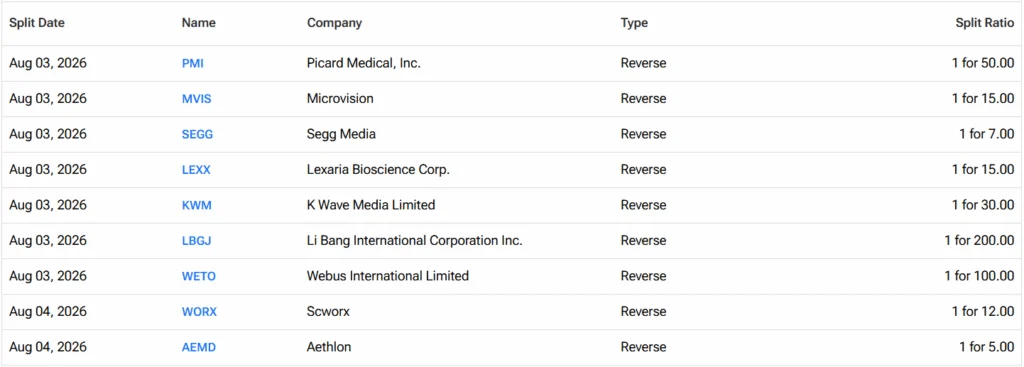Select the Aug 04, 2026 date for Scworx

click(x=48, y=311)
